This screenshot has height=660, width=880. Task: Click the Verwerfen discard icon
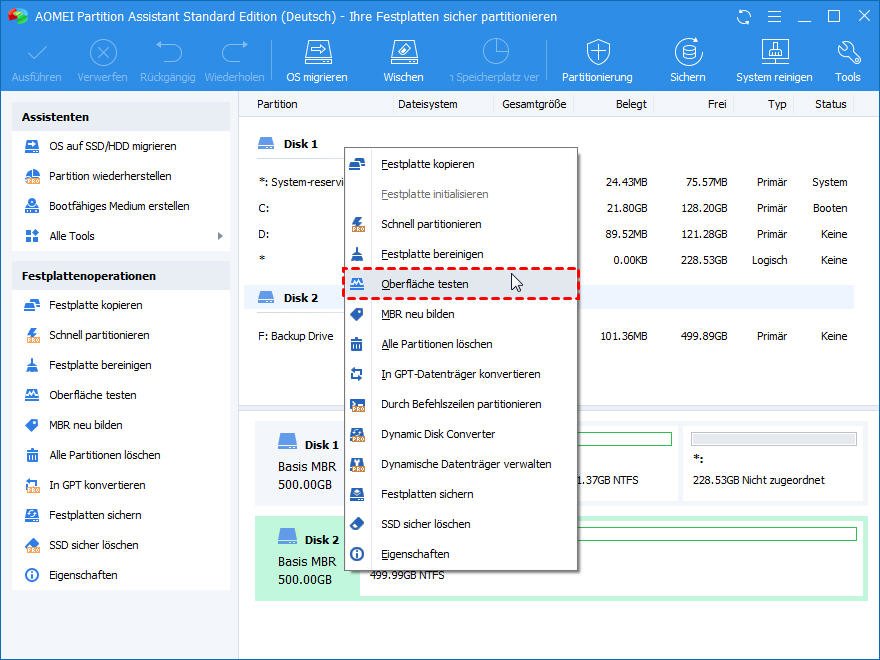point(102,61)
